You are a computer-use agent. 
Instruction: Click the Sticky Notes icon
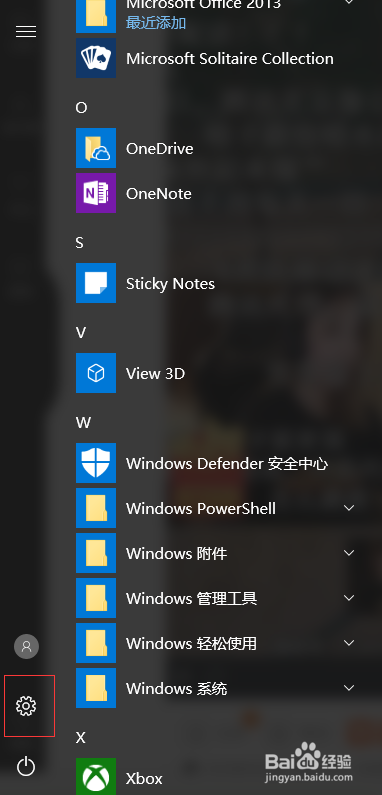[96, 283]
